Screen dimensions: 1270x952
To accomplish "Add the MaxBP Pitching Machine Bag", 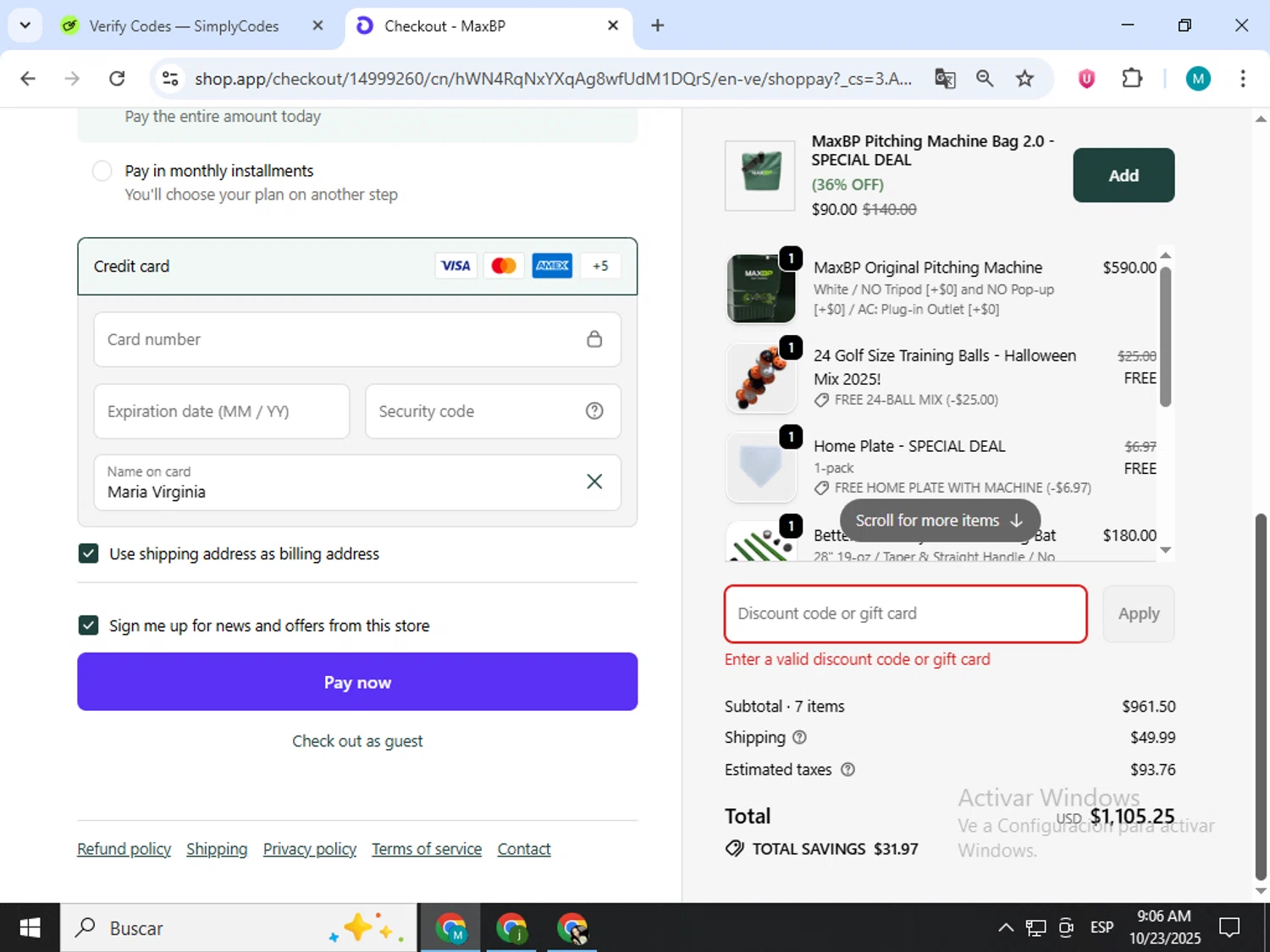I will (1124, 175).
